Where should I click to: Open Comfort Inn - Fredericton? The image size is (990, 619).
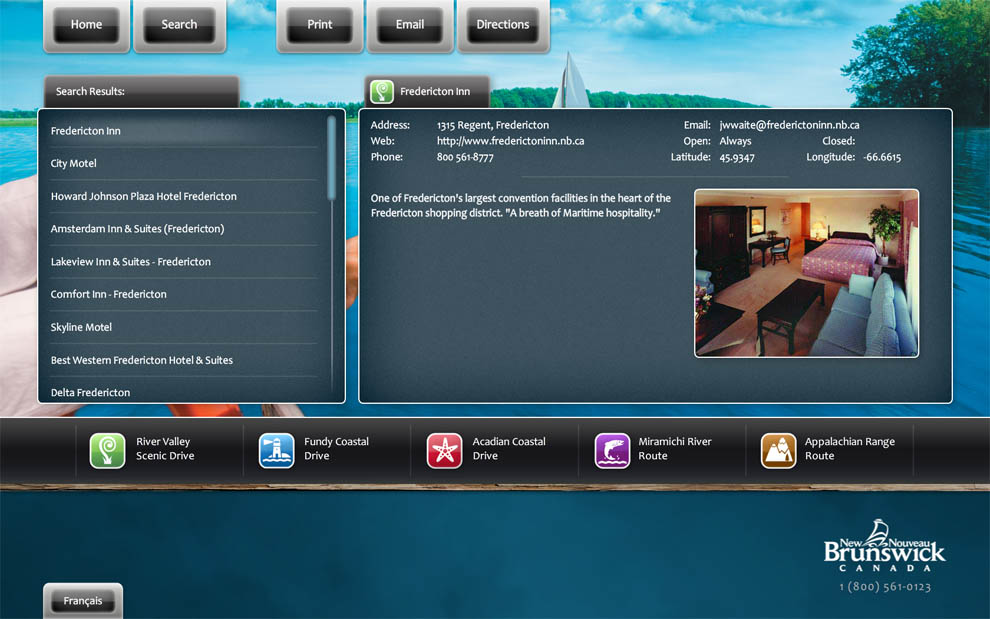point(183,294)
